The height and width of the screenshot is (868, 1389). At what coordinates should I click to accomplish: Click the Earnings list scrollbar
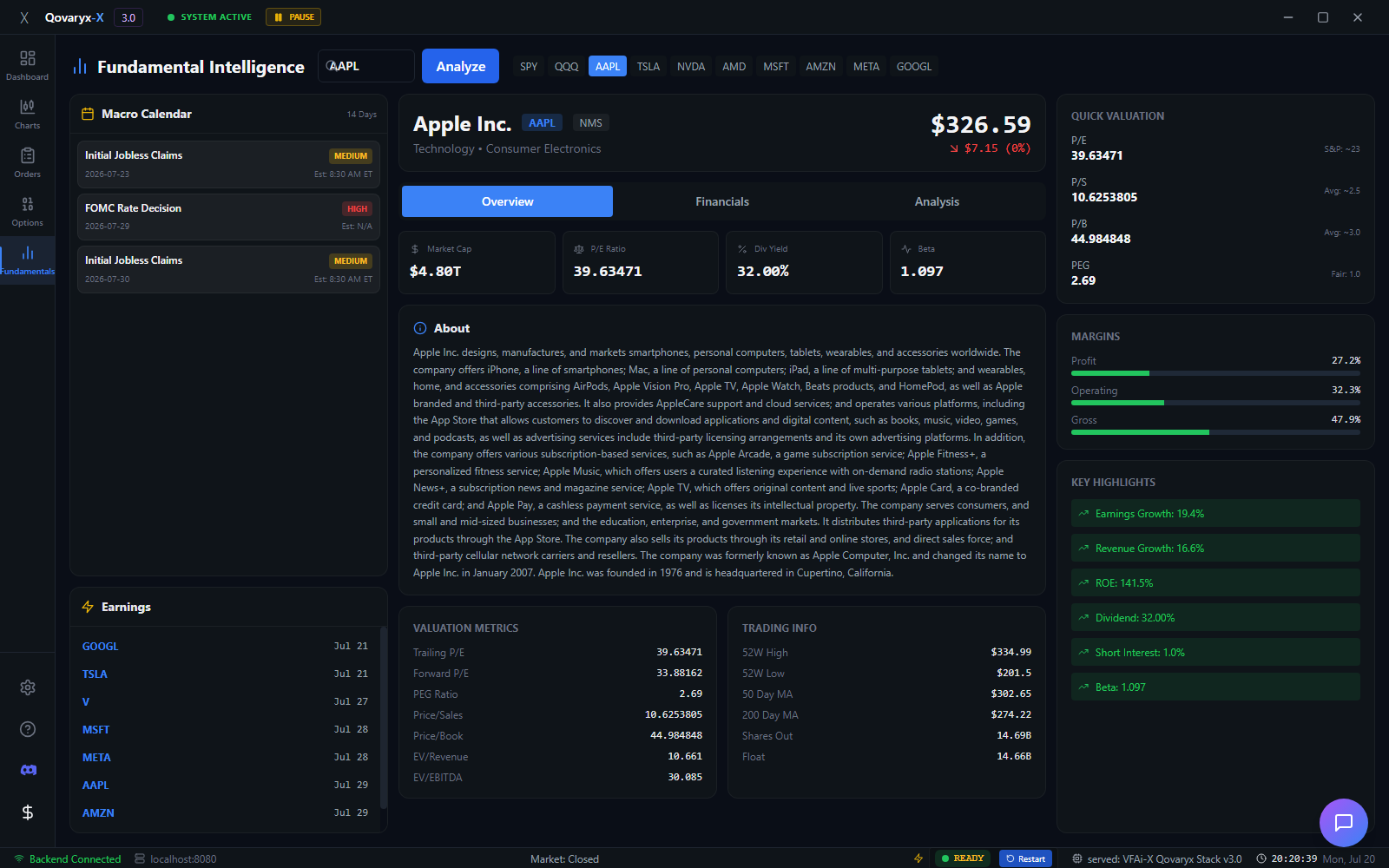(383, 717)
